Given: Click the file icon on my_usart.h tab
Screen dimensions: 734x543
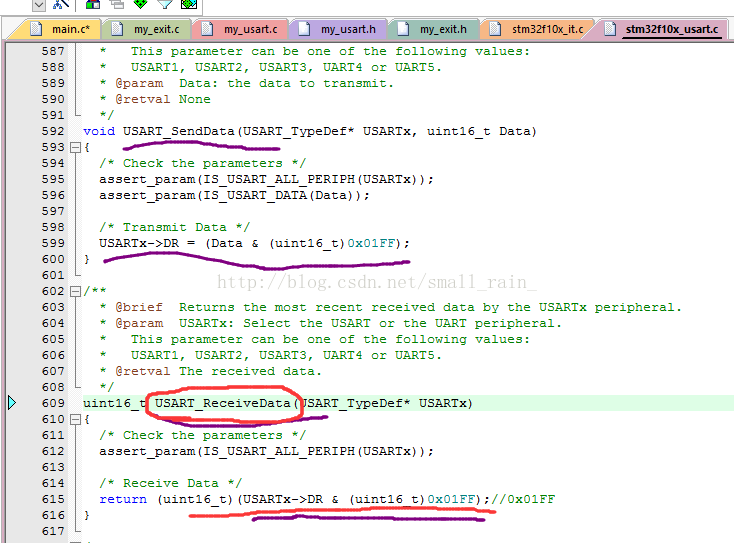Looking at the screenshot, I should [x=304, y=29].
